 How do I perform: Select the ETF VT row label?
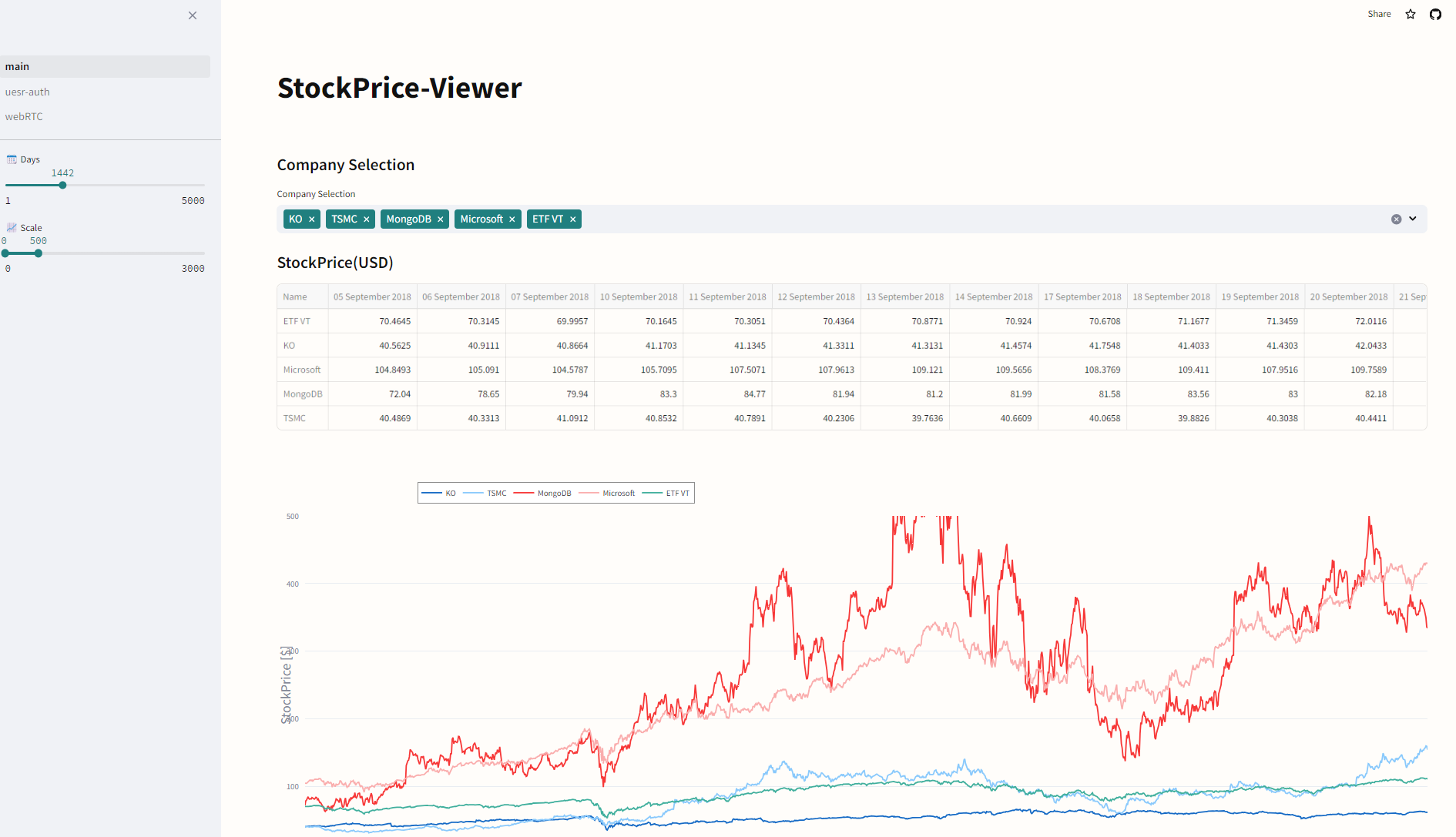click(302, 321)
